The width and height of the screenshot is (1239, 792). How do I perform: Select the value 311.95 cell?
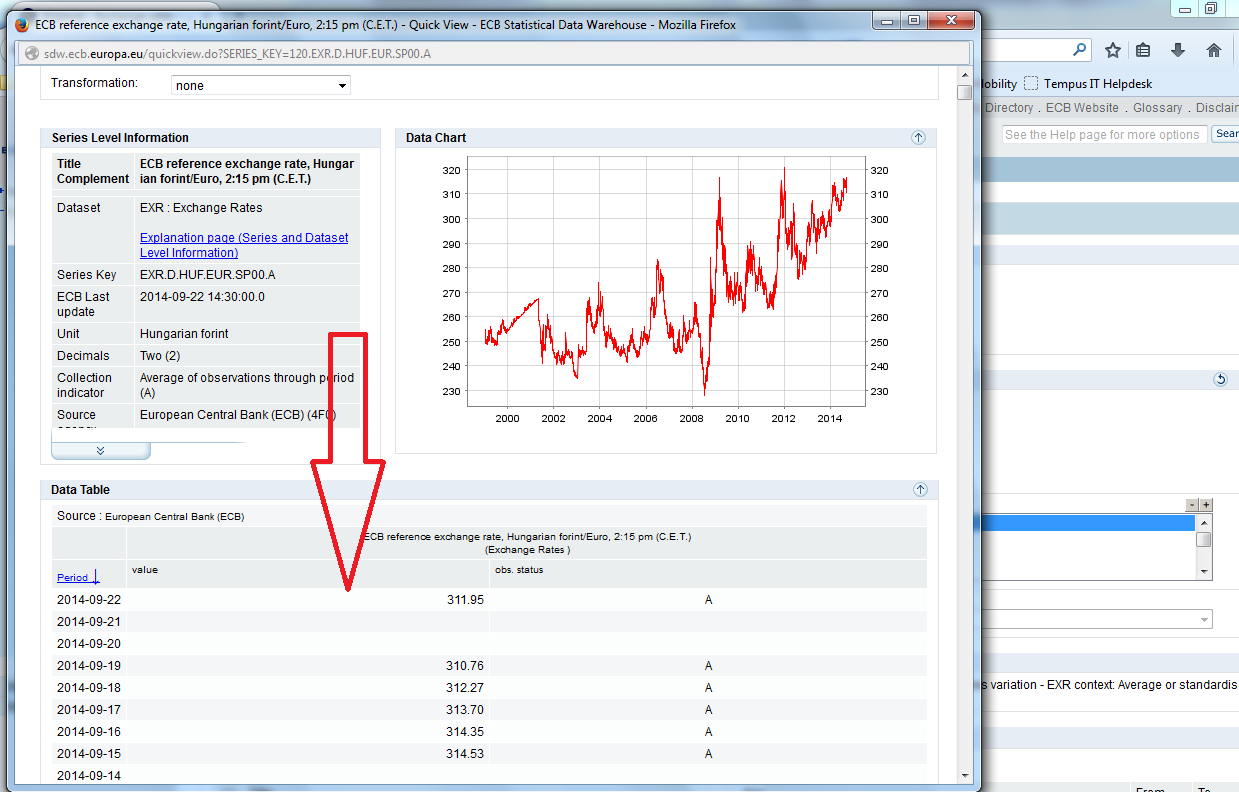(x=308, y=600)
